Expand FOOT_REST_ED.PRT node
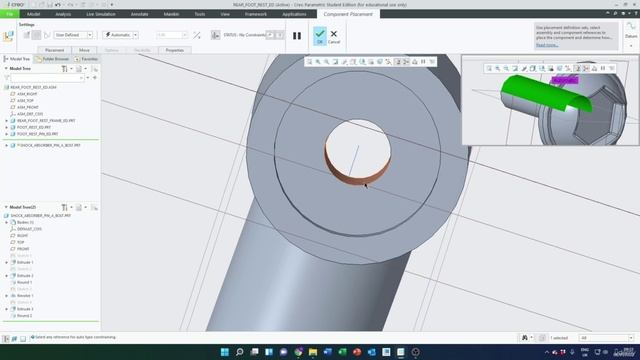 click(7, 127)
